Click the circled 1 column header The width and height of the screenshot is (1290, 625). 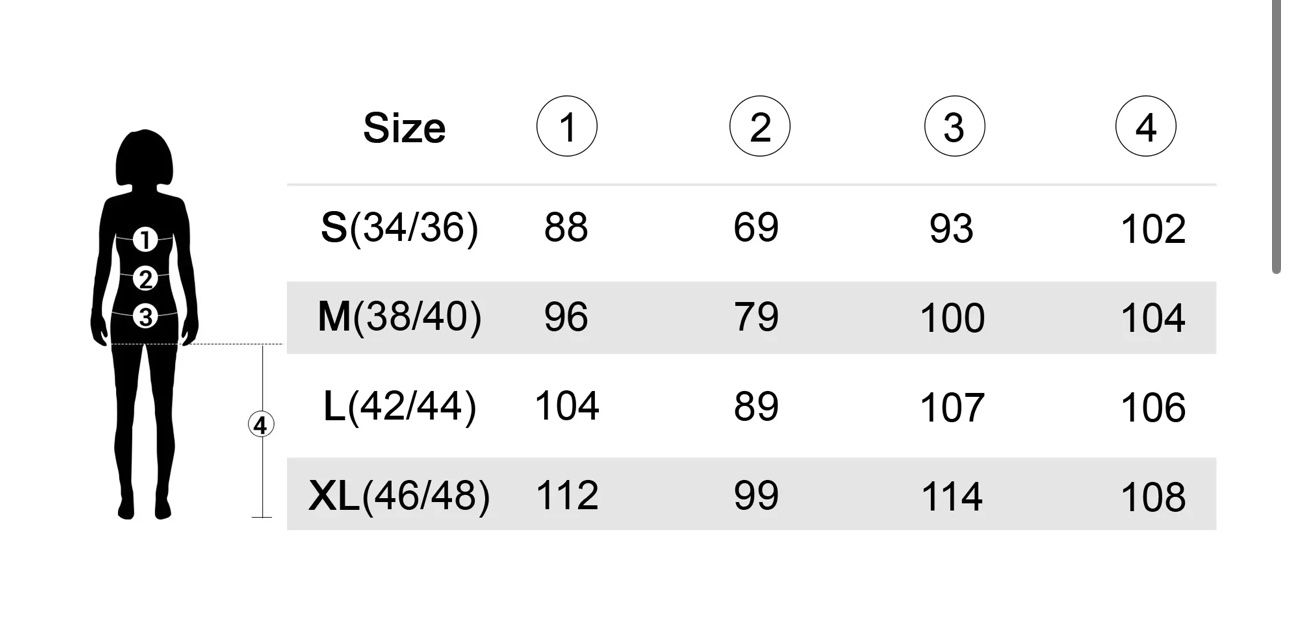pos(567,128)
